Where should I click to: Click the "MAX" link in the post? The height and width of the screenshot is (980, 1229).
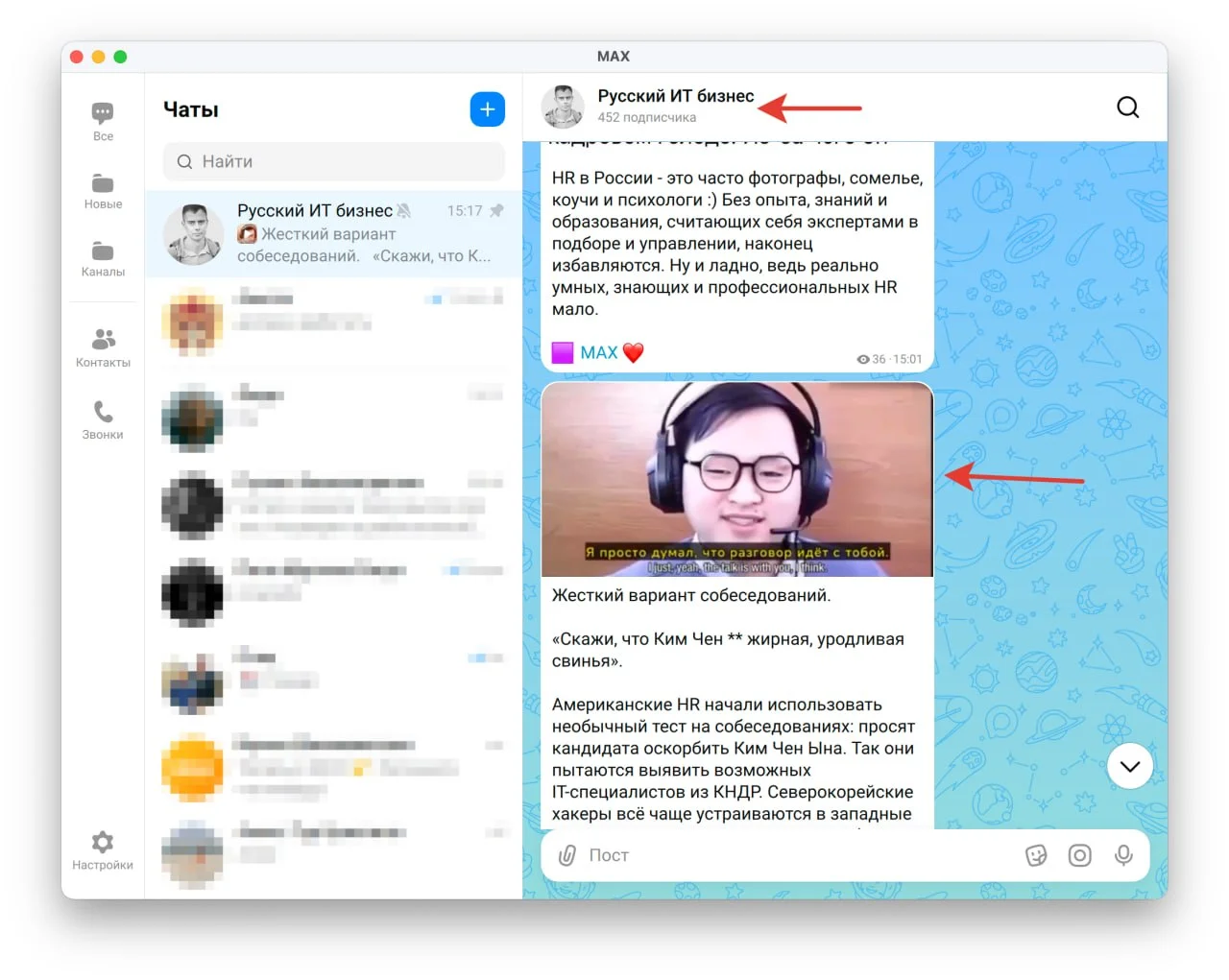pyautogui.click(x=599, y=352)
